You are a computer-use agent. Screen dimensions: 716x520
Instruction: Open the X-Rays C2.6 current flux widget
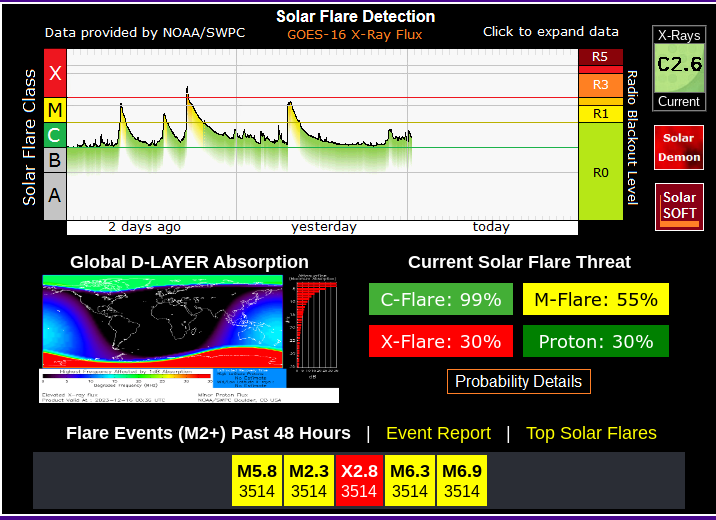tap(679, 68)
